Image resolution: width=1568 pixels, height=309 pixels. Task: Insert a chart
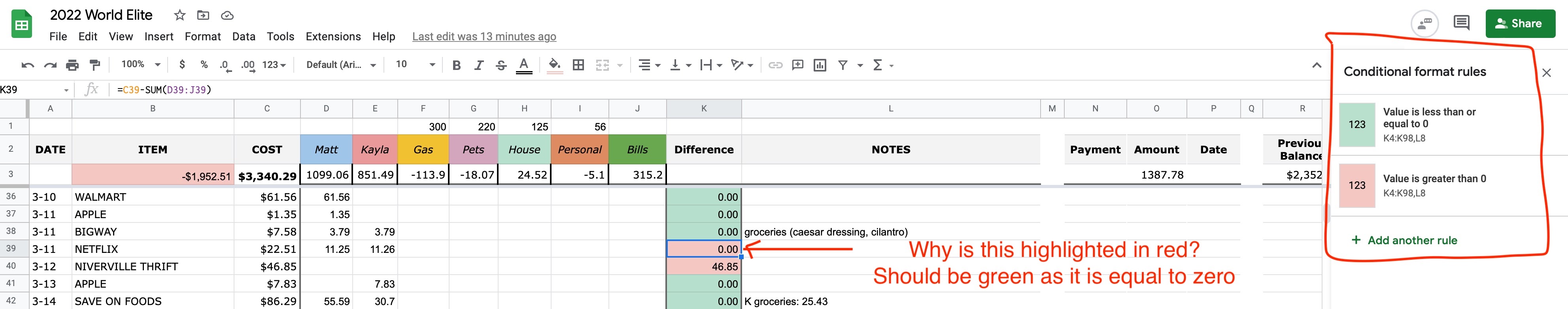820,65
